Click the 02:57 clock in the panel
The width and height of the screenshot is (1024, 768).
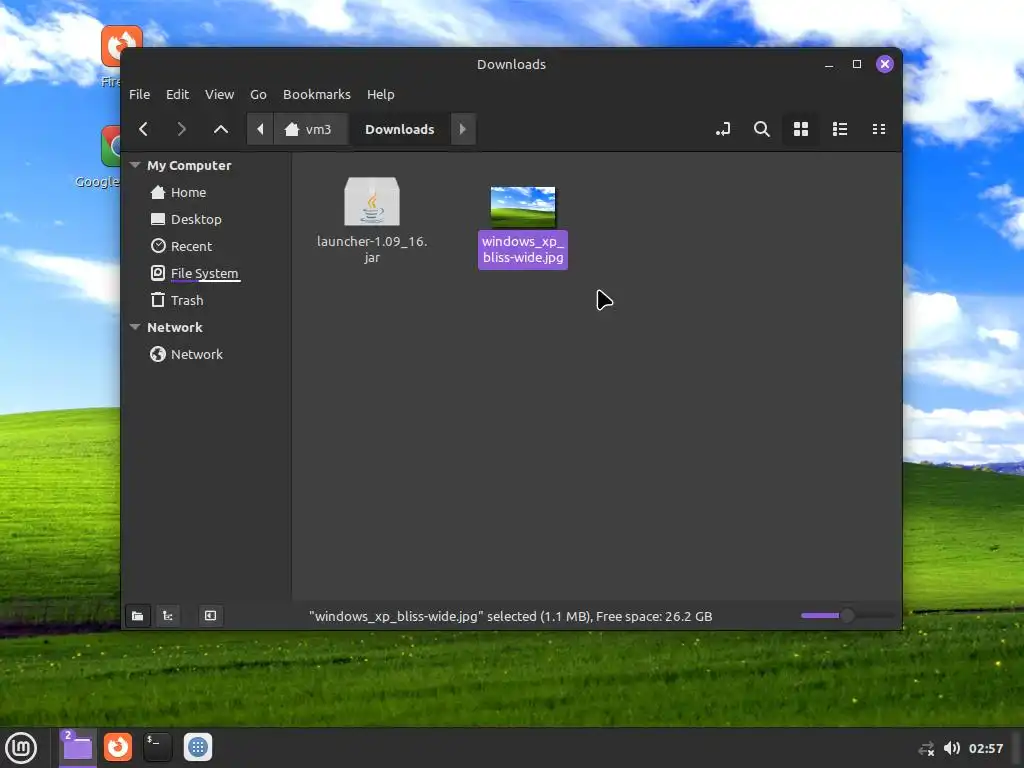click(985, 748)
